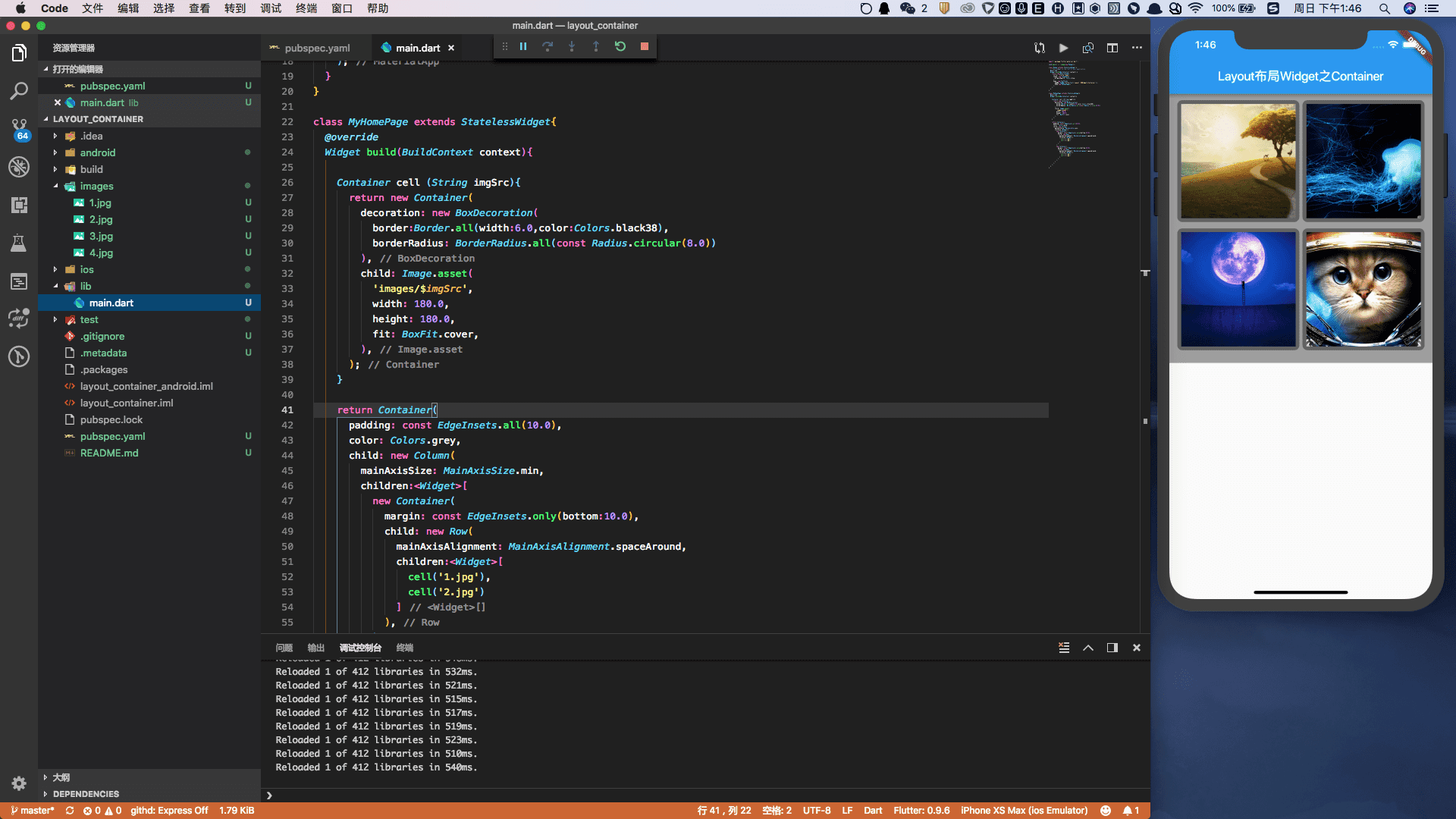Toggle githd Express Off in status bar
Image resolution: width=1456 pixels, height=819 pixels.
pos(169,811)
